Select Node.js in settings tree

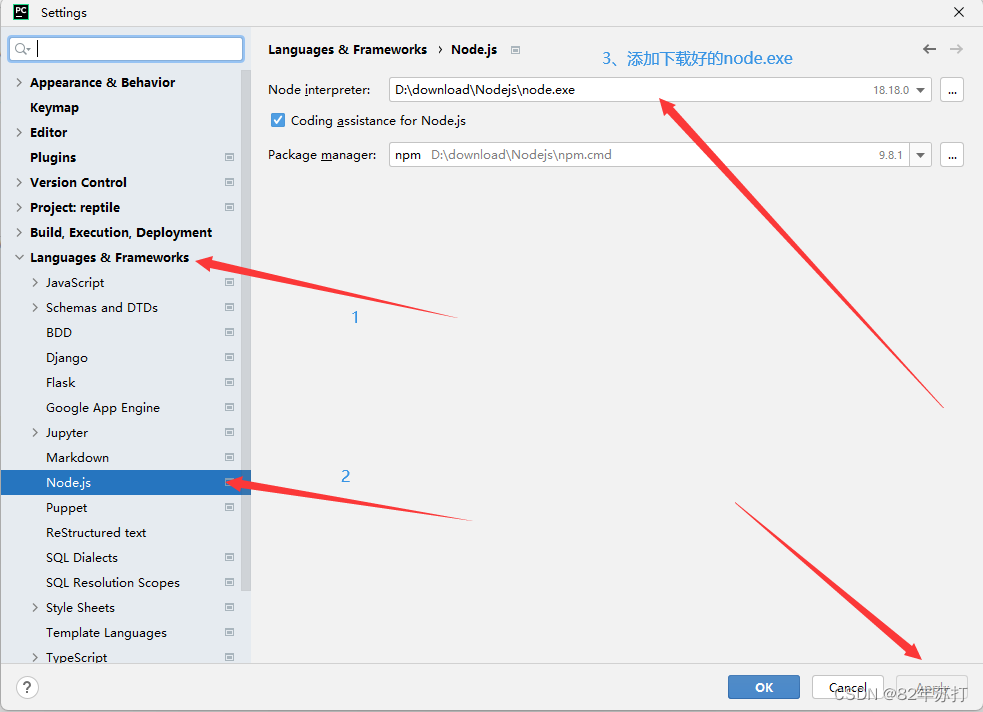(x=125, y=483)
